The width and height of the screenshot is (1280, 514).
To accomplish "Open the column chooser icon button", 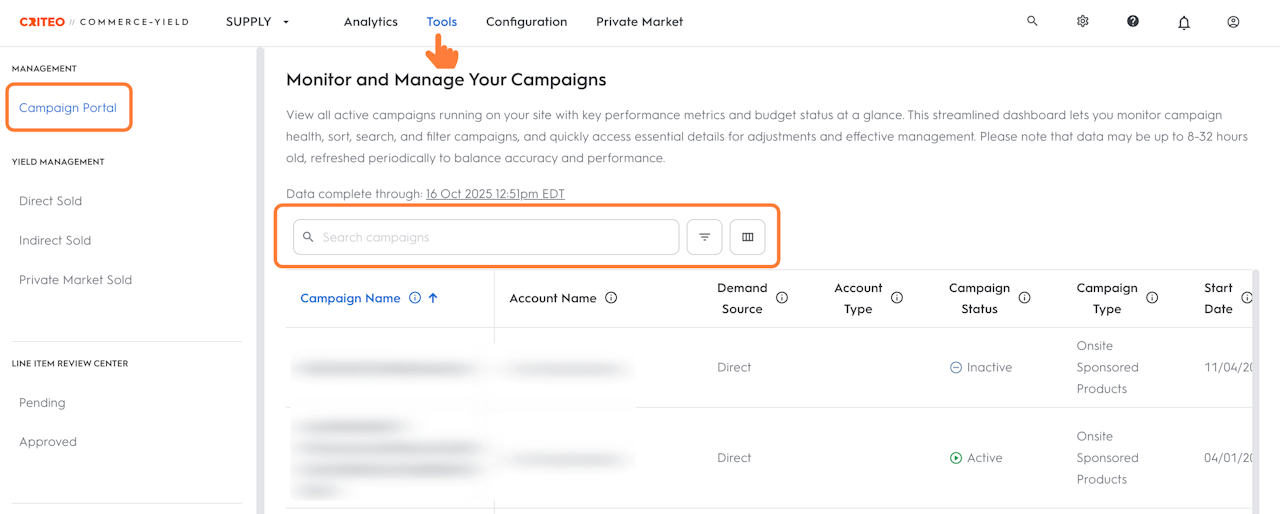I will pos(747,237).
